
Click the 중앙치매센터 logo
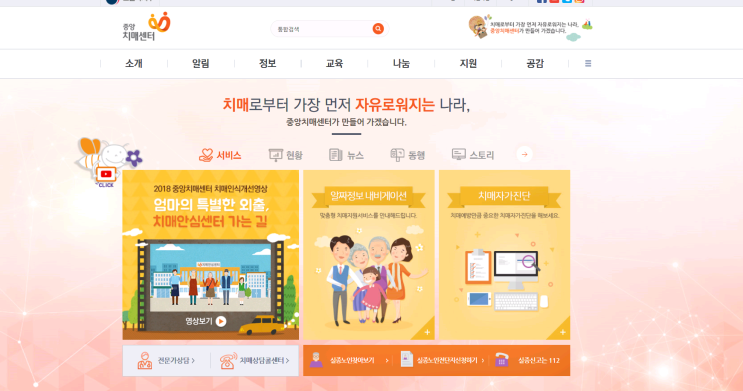(x=146, y=27)
